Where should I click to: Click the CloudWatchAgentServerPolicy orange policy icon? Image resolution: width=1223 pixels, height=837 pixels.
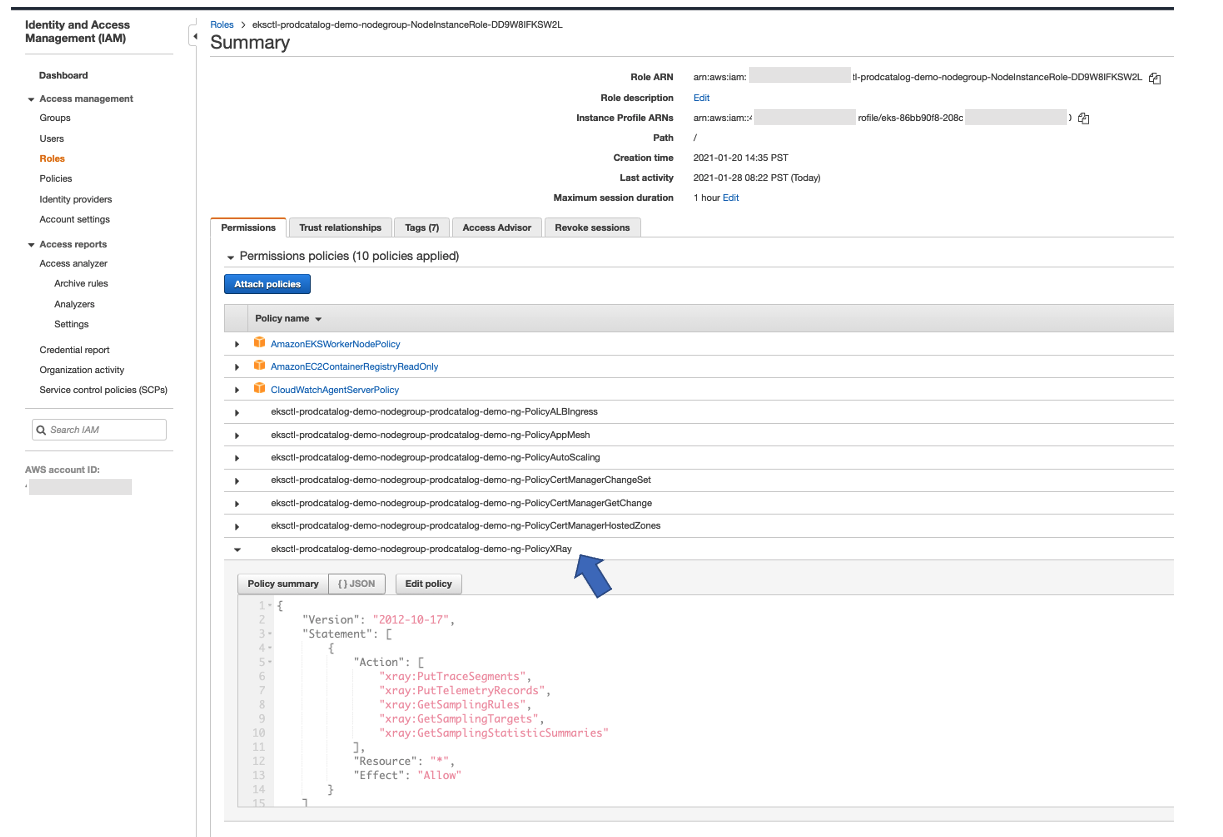[260, 389]
